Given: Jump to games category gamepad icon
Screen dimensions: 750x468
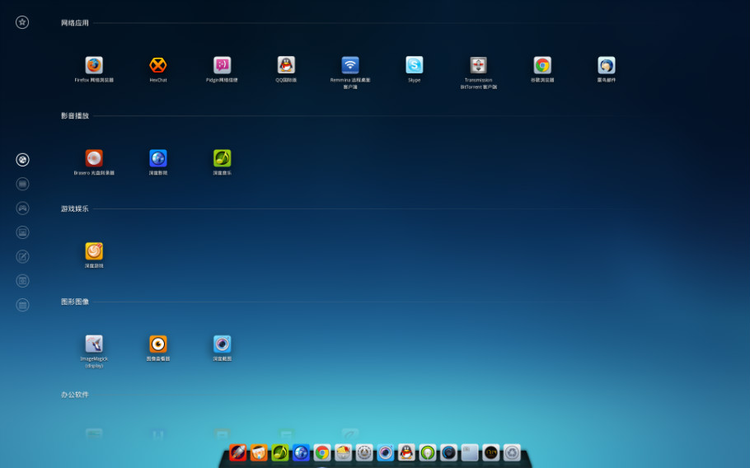Looking at the screenshot, I should (x=22, y=208).
